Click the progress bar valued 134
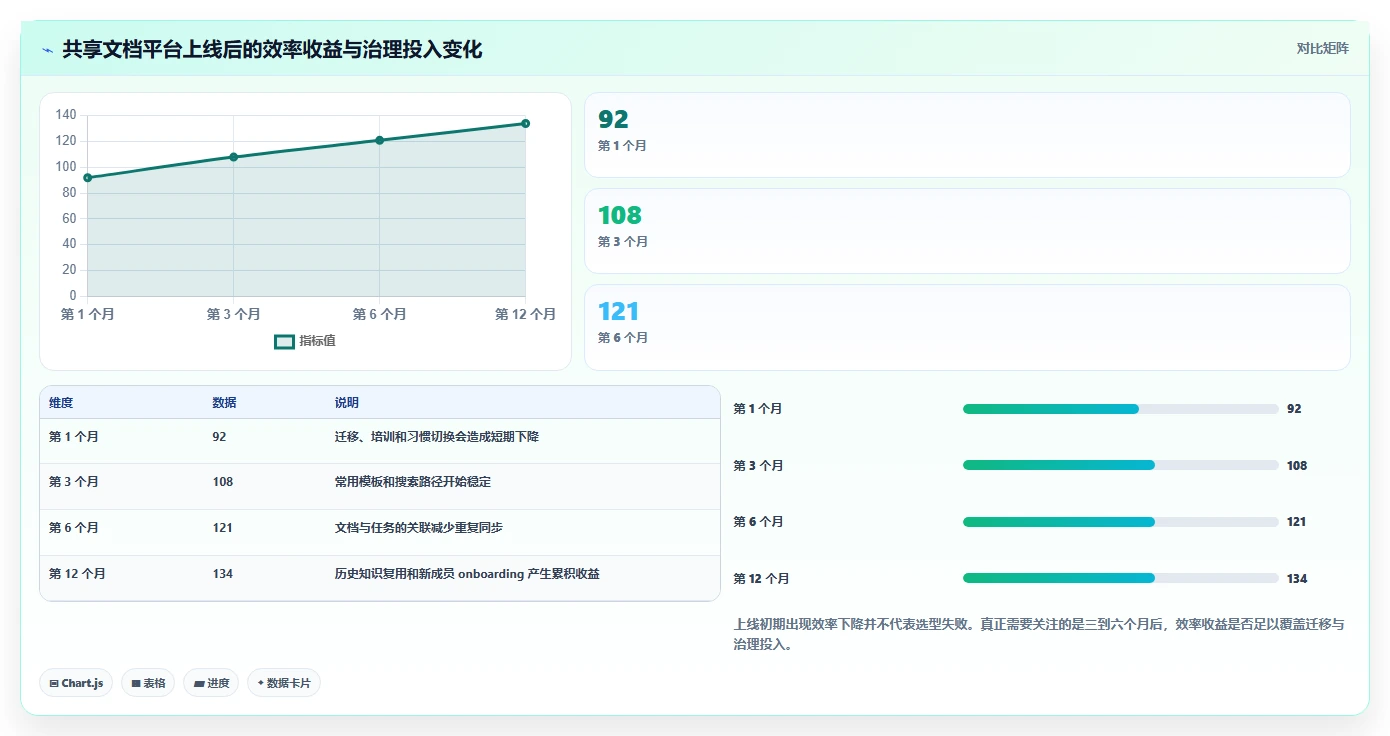The image size is (1390, 736). pyautogui.click(x=1120, y=578)
